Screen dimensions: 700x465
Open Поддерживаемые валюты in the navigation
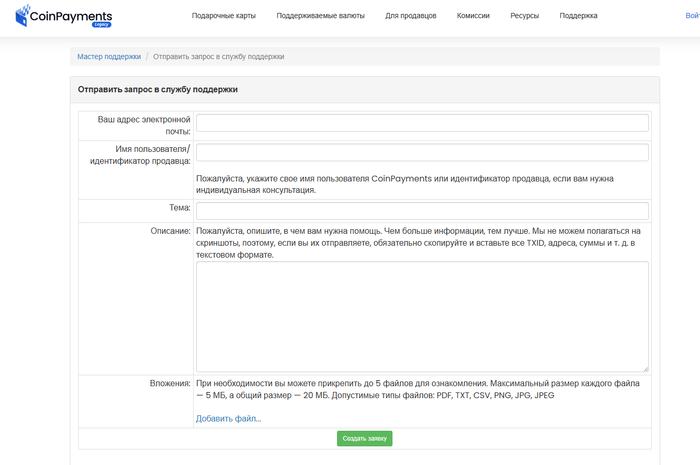[321, 16]
